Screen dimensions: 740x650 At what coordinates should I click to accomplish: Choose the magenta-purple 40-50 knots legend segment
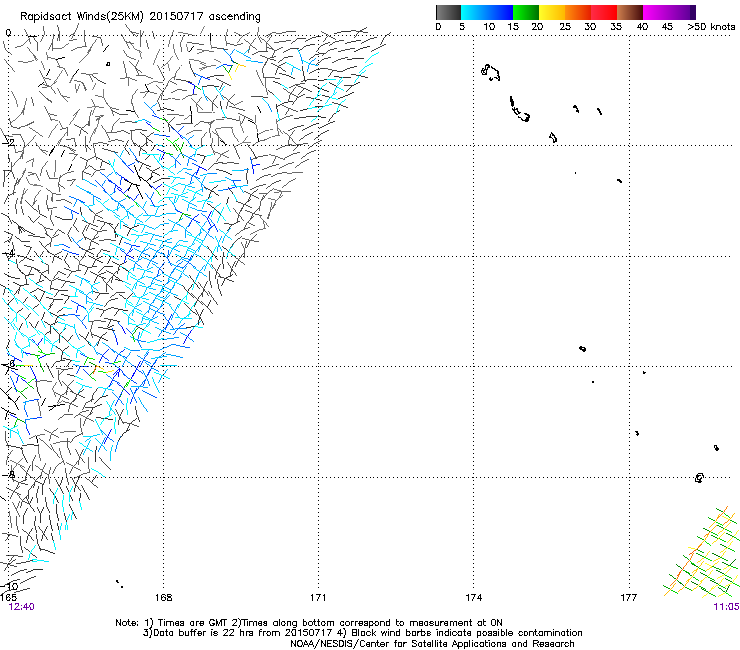click(669, 12)
